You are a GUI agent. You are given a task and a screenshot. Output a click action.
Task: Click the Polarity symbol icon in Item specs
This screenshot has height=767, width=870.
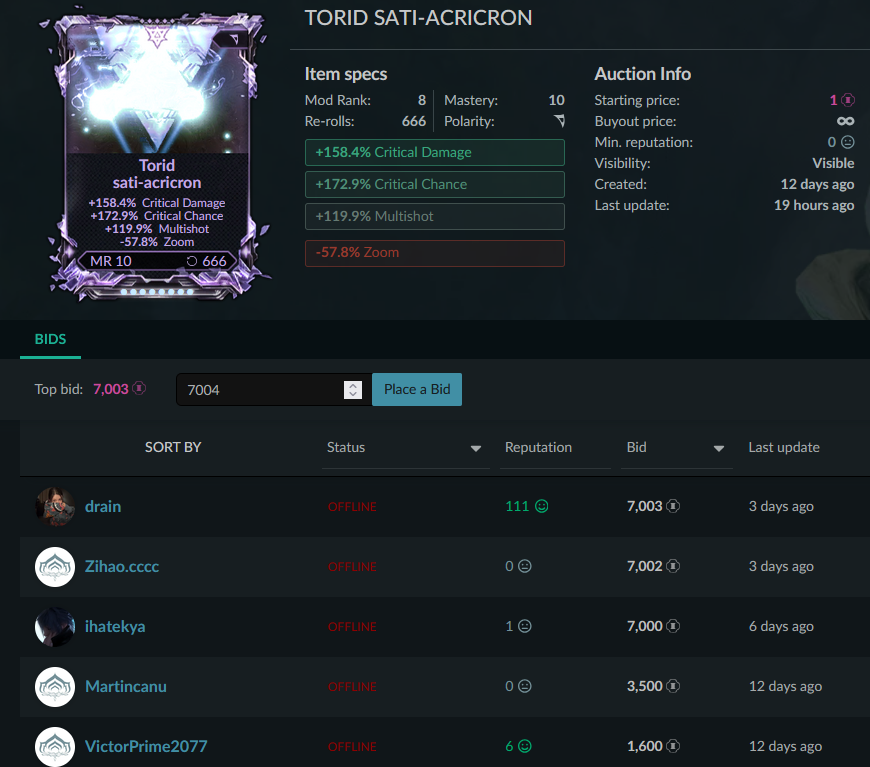pos(559,120)
